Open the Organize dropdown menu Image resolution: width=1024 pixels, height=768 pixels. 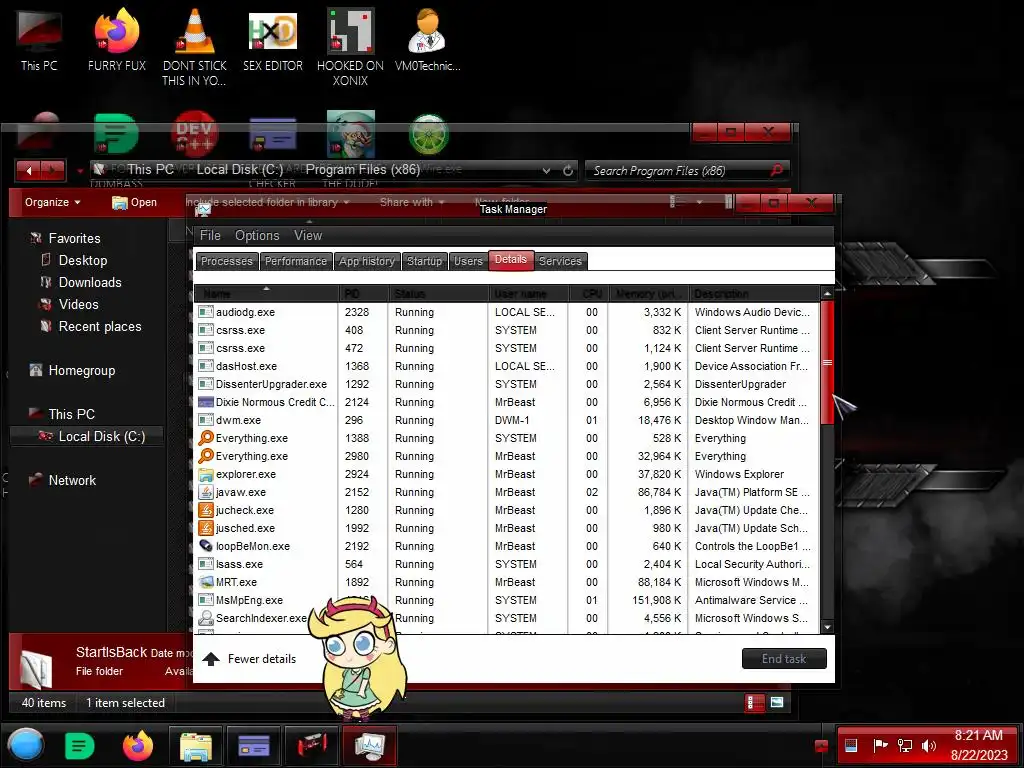52,202
